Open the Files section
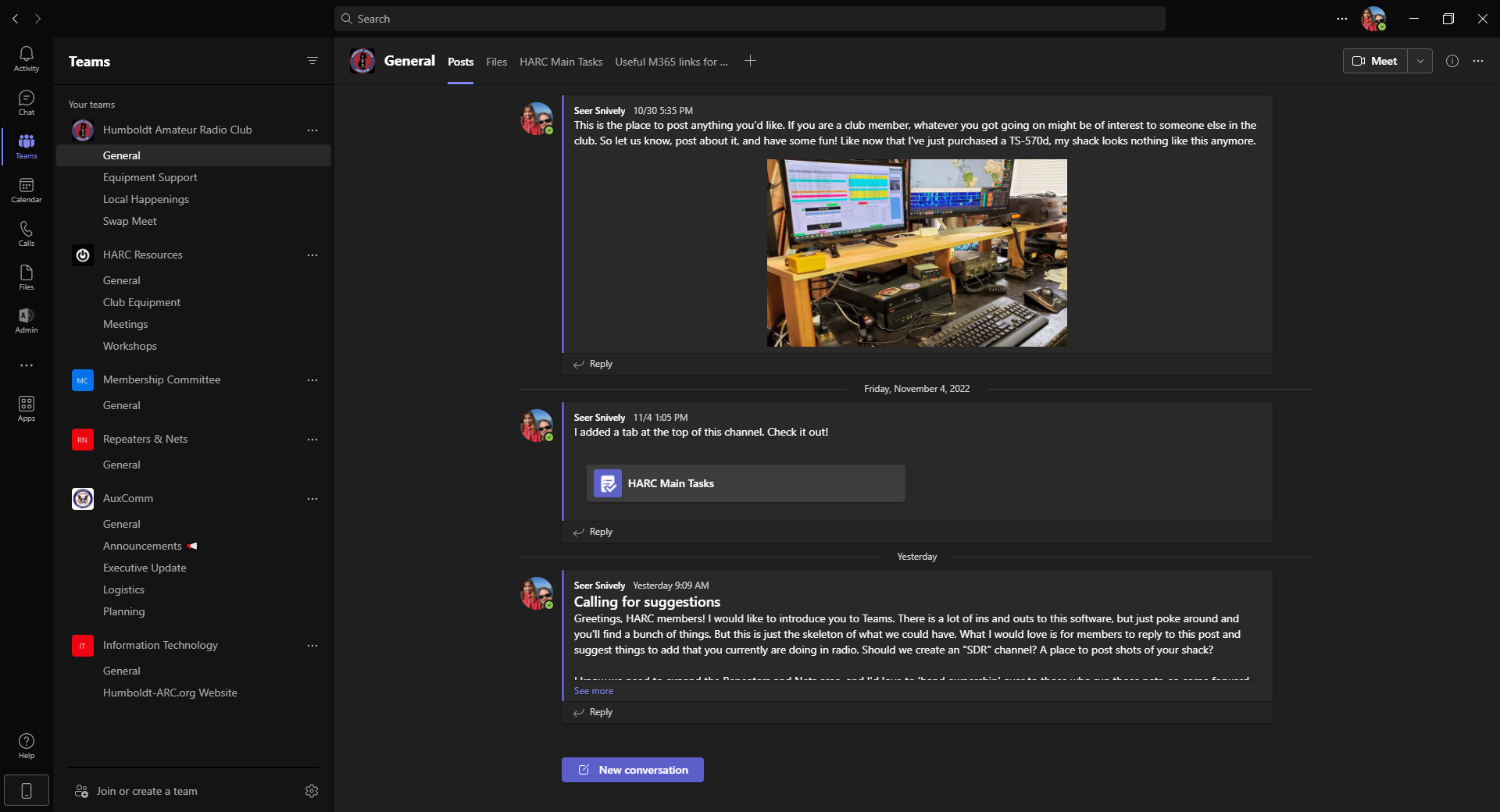1500x812 pixels. [x=26, y=278]
